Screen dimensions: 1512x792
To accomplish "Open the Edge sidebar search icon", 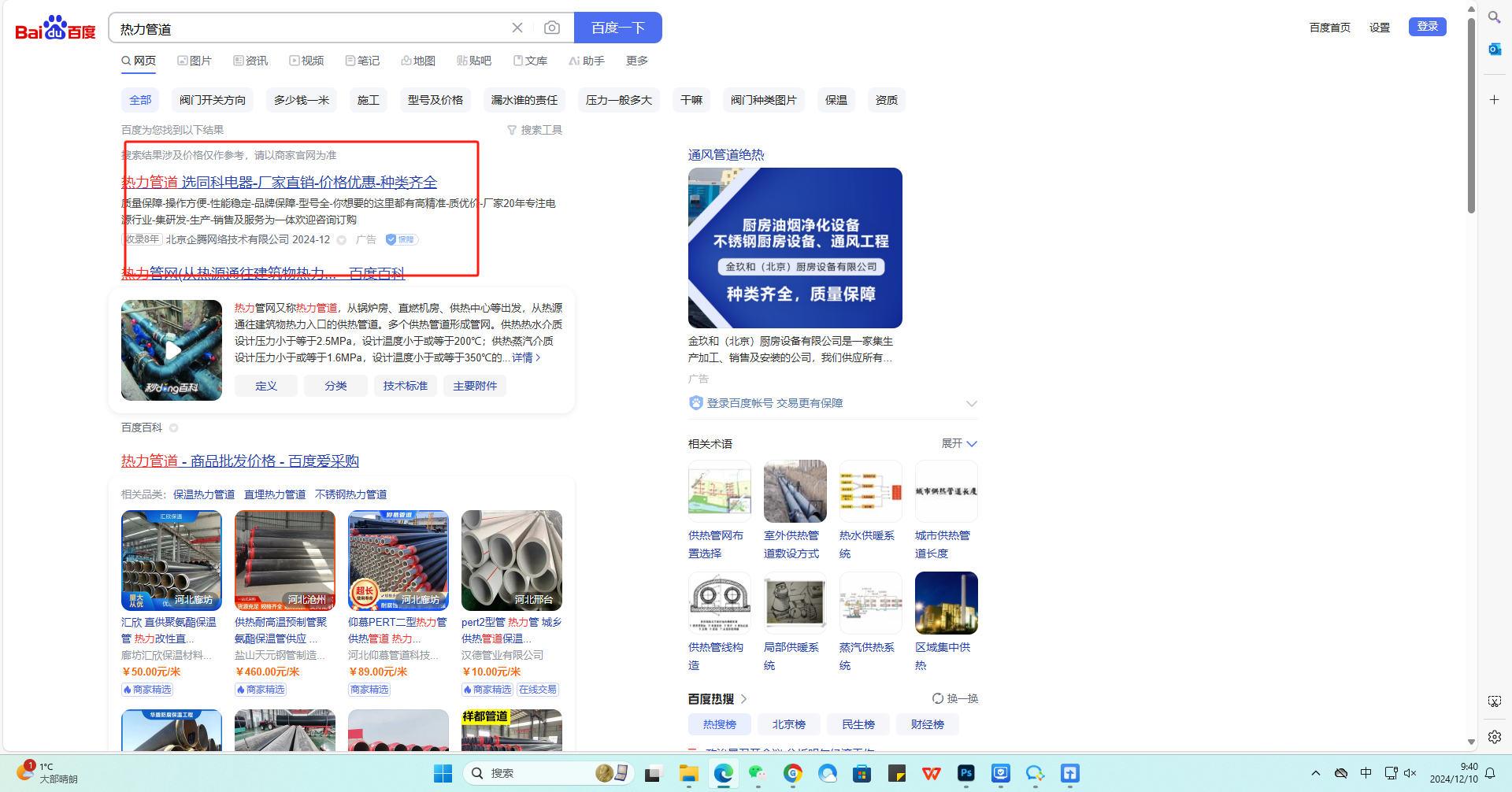I will (x=1494, y=17).
